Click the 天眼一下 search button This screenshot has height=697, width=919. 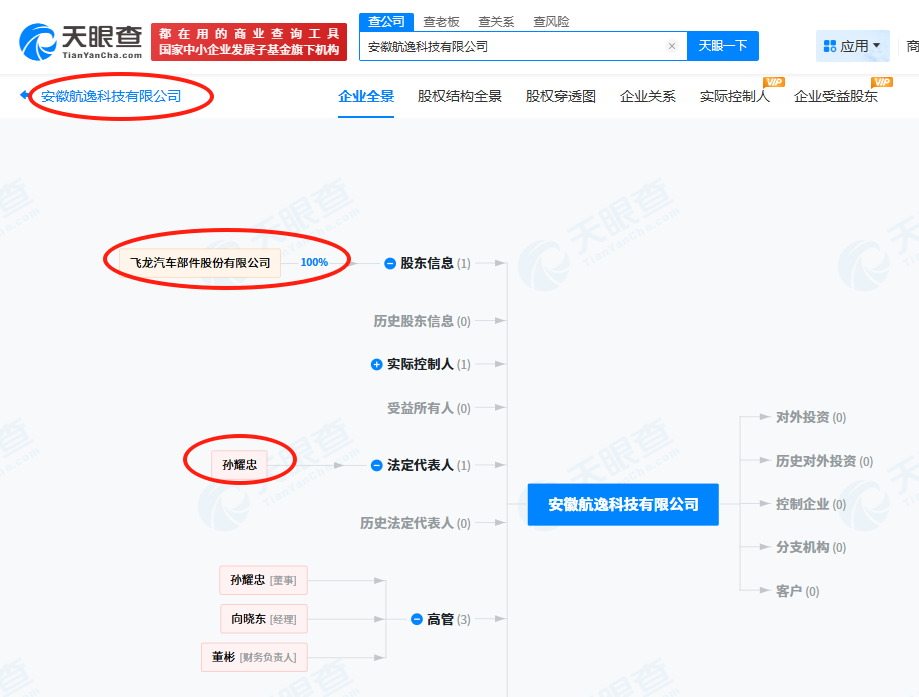[x=723, y=46]
